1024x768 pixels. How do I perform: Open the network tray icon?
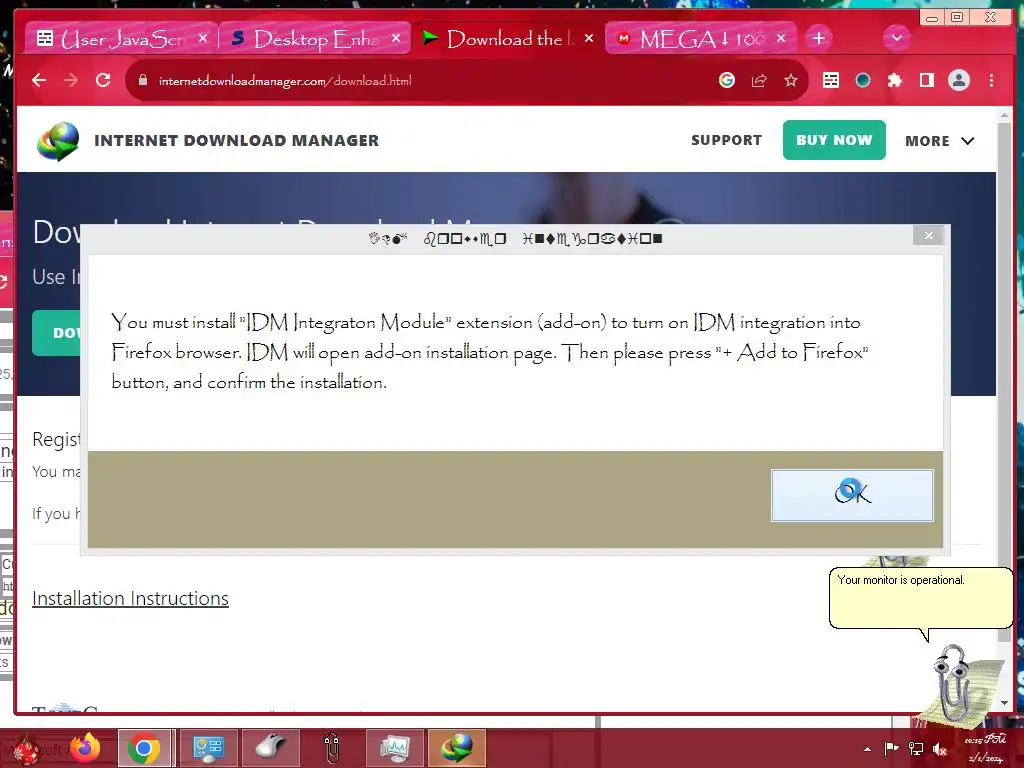[916, 748]
